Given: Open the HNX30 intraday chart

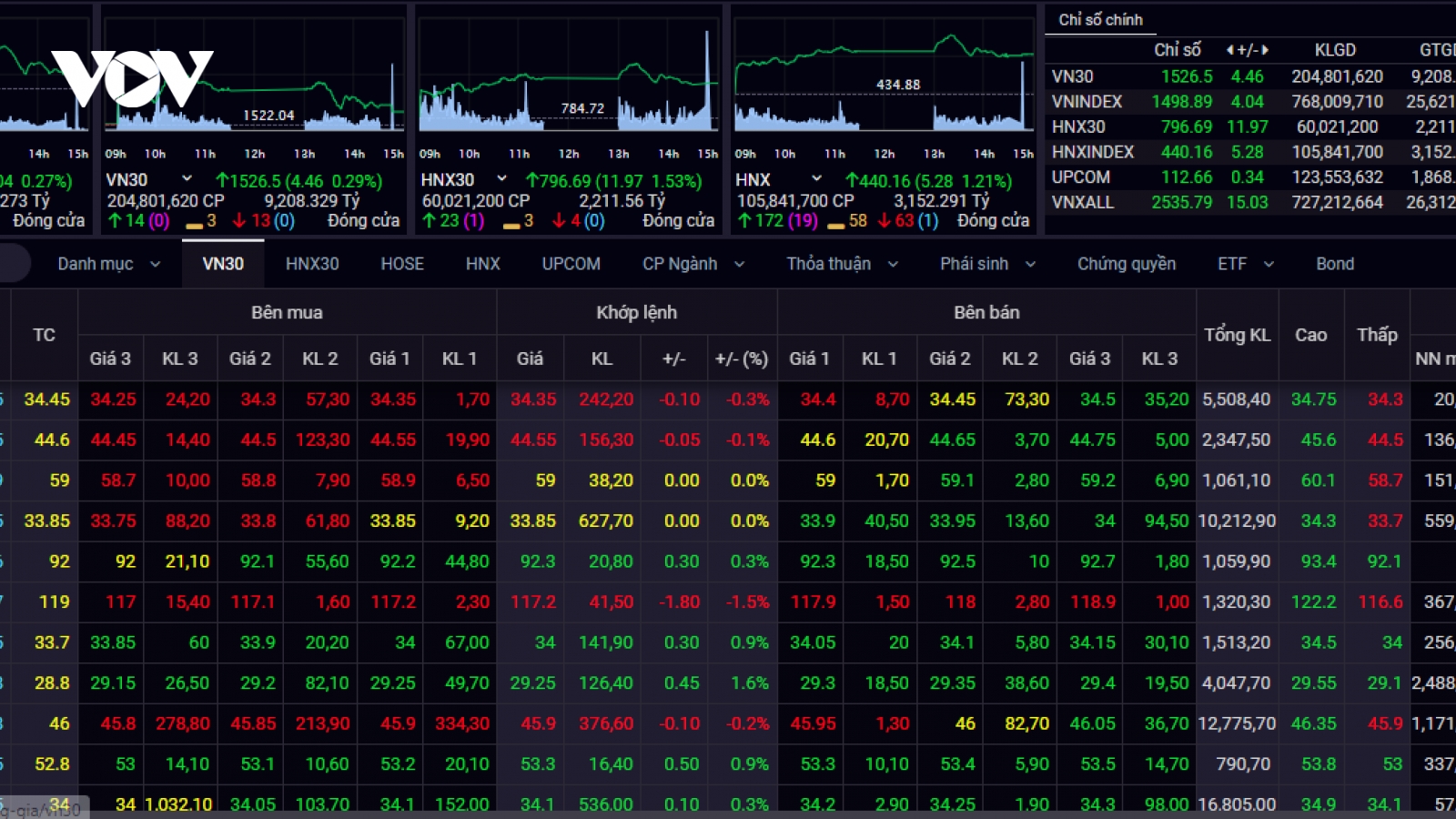Looking at the screenshot, I should pos(569,78).
